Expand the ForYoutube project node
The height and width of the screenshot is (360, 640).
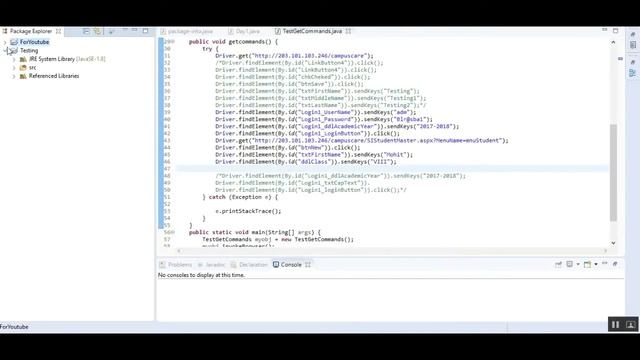pos(5,42)
